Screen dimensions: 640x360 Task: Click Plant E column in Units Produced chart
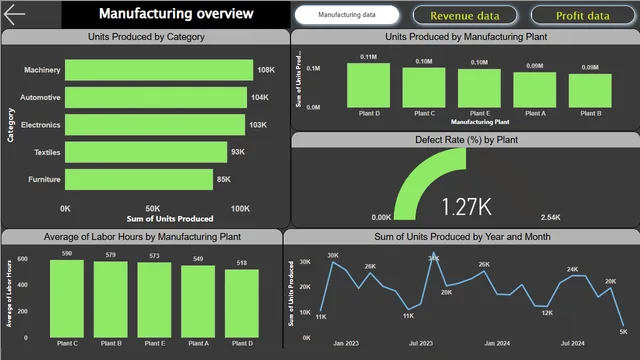479,88
